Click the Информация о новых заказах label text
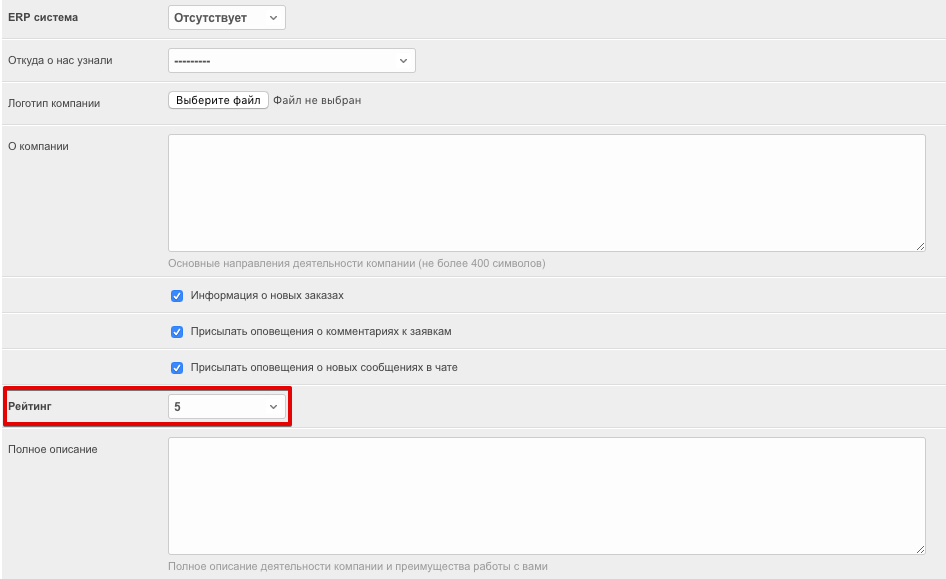946x579 pixels. tap(267, 296)
